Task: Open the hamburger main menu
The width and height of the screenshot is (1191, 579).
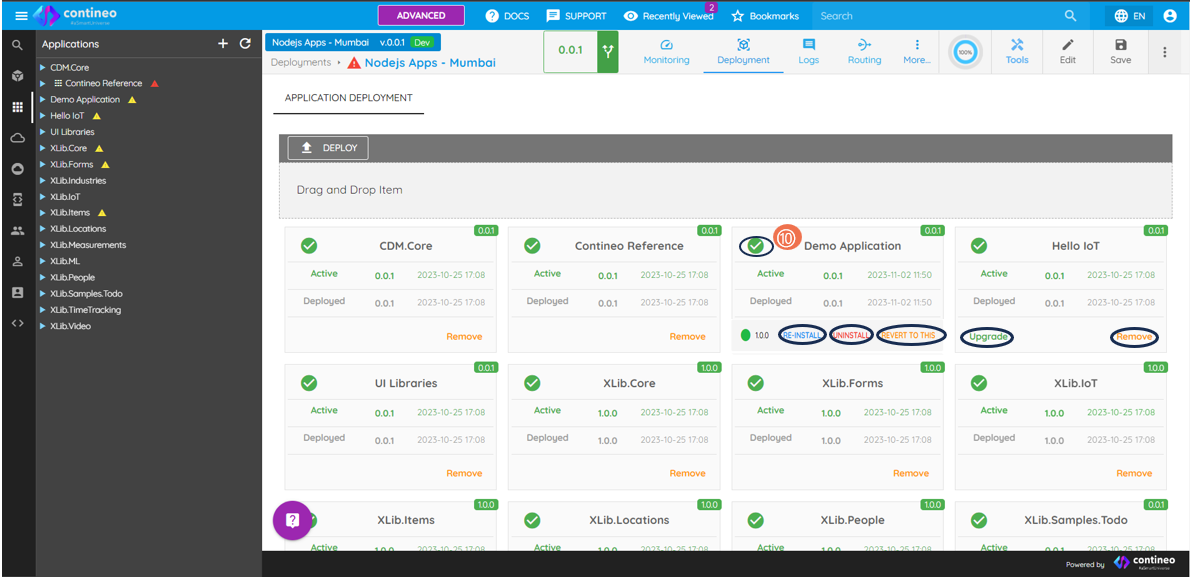Action: pyautogui.click(x=21, y=16)
